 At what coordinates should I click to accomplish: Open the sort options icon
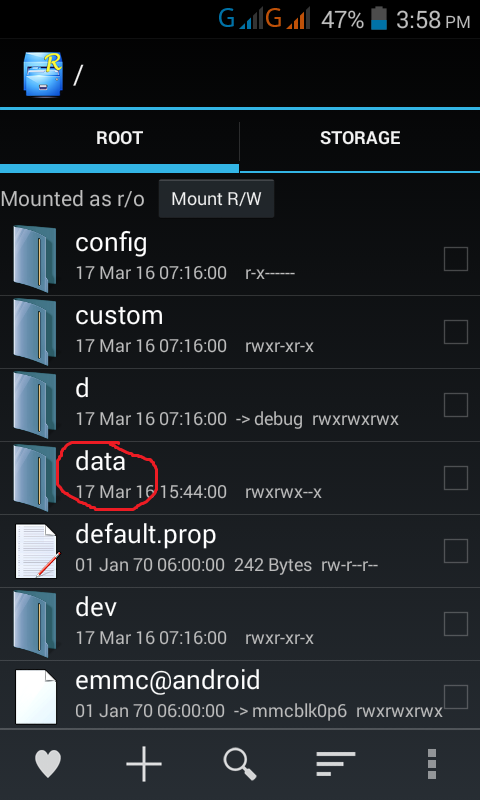(x=336, y=764)
